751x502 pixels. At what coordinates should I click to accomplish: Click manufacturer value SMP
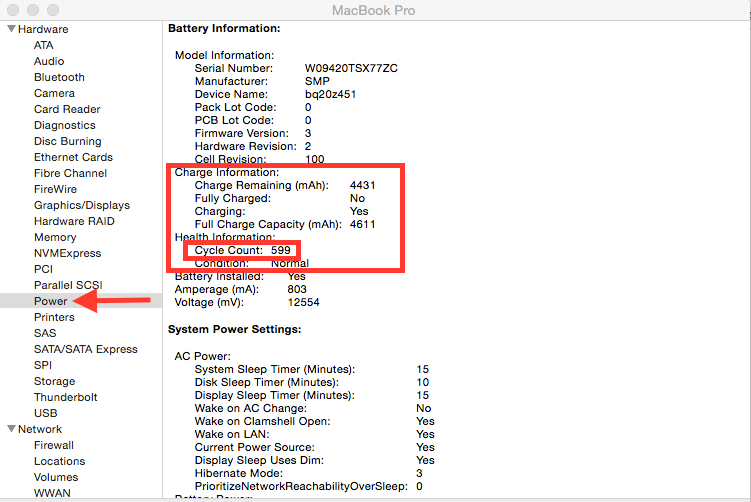[317, 81]
